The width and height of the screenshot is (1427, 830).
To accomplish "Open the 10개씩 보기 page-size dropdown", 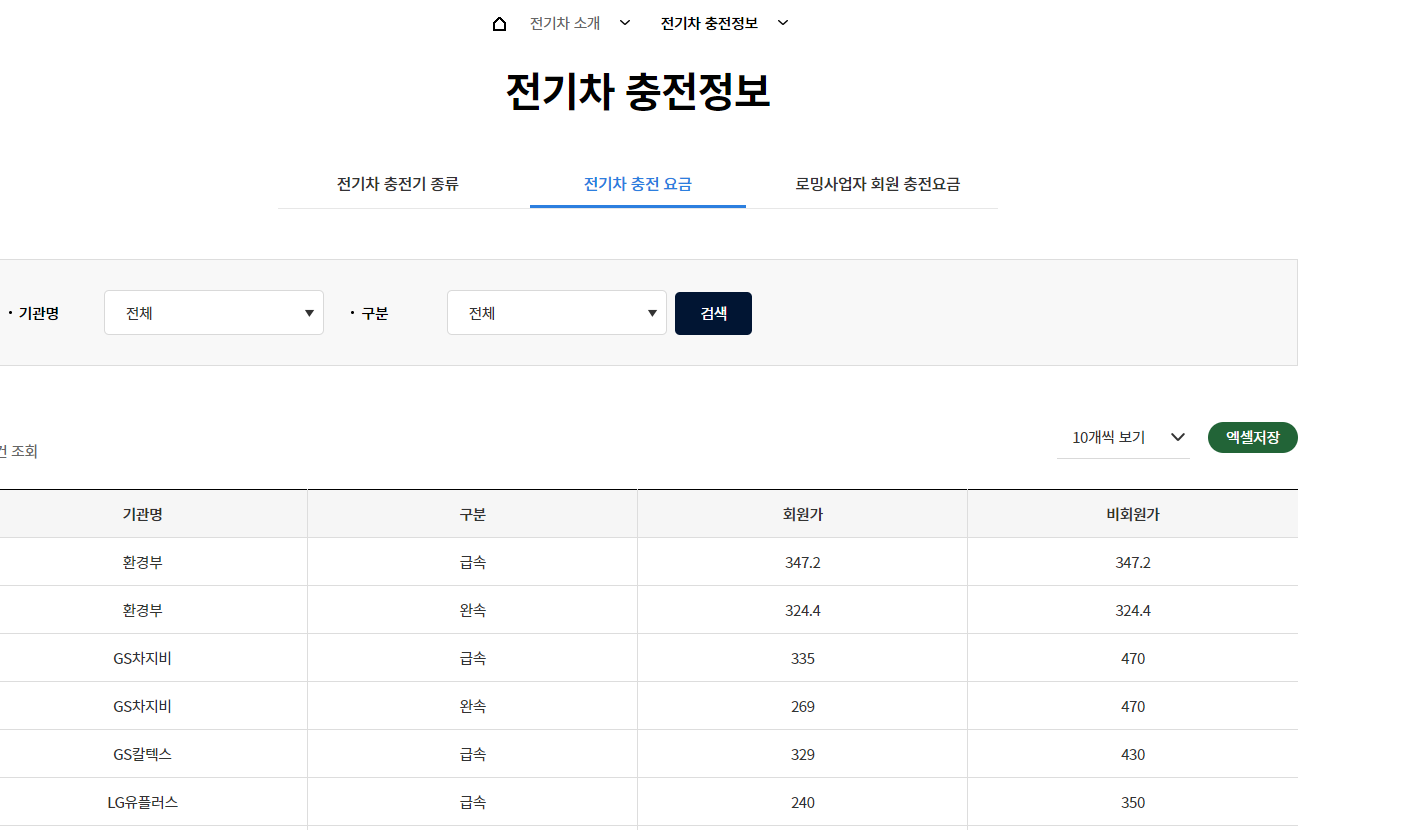I will 1123,437.
